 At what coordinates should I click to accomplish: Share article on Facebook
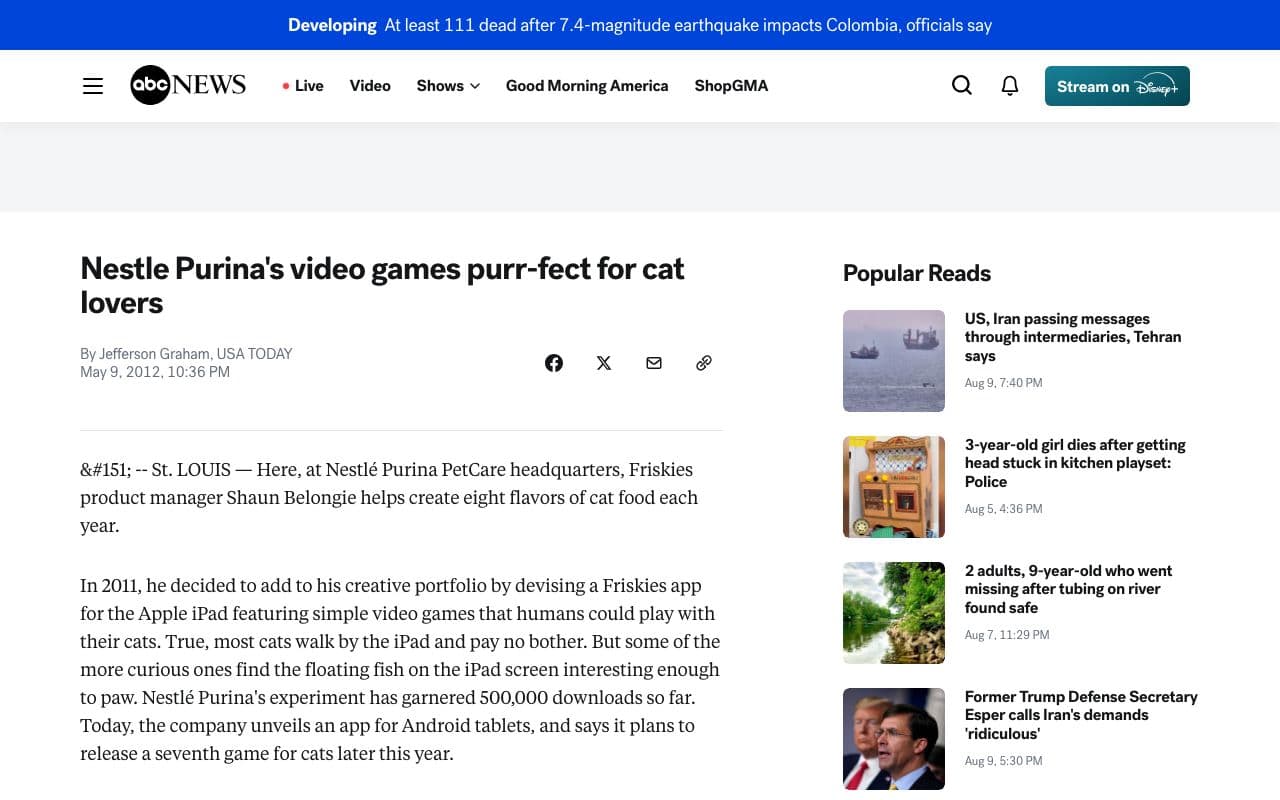click(x=554, y=363)
